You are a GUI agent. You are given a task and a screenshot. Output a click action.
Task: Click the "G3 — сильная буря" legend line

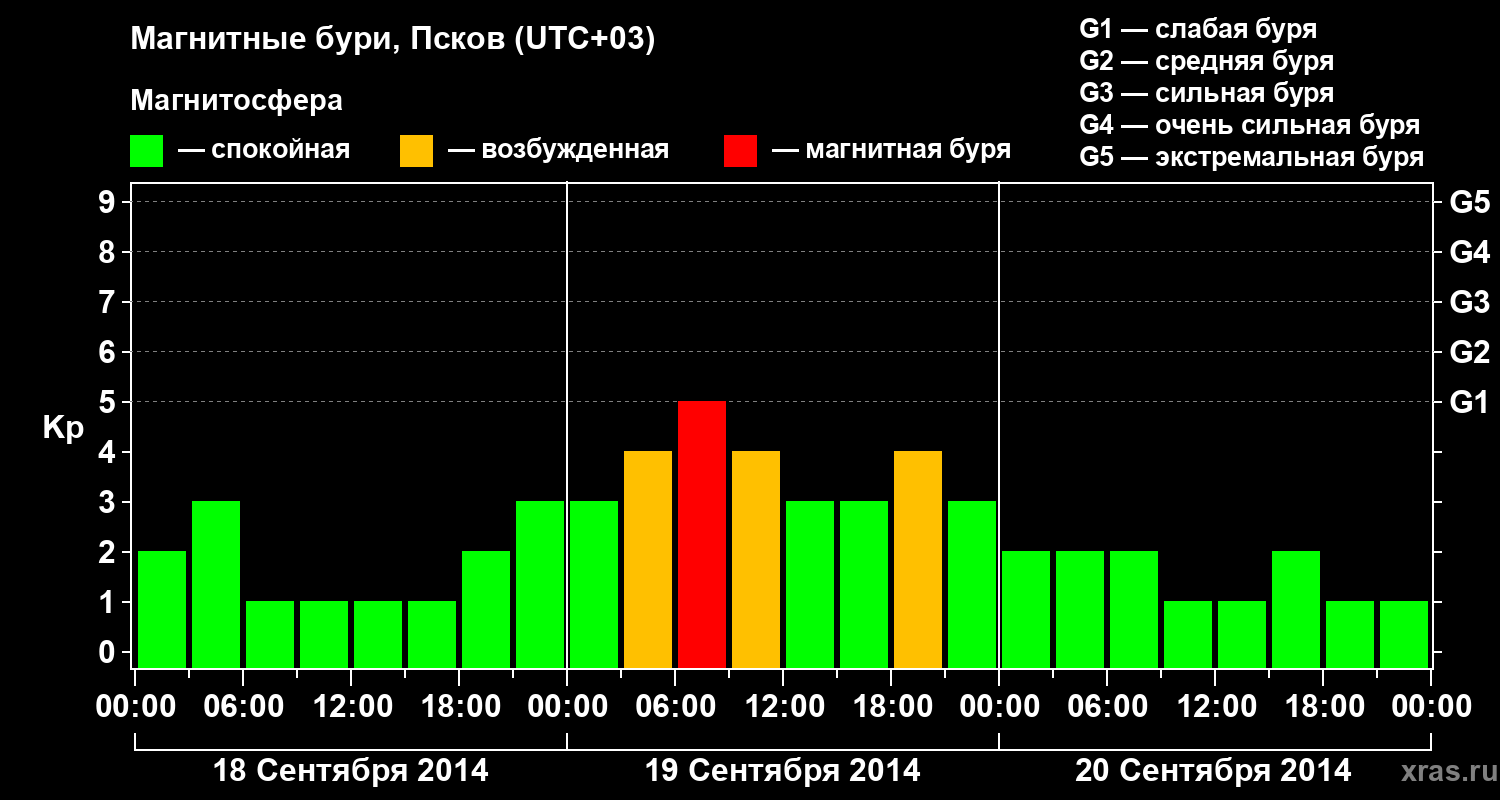(1207, 93)
